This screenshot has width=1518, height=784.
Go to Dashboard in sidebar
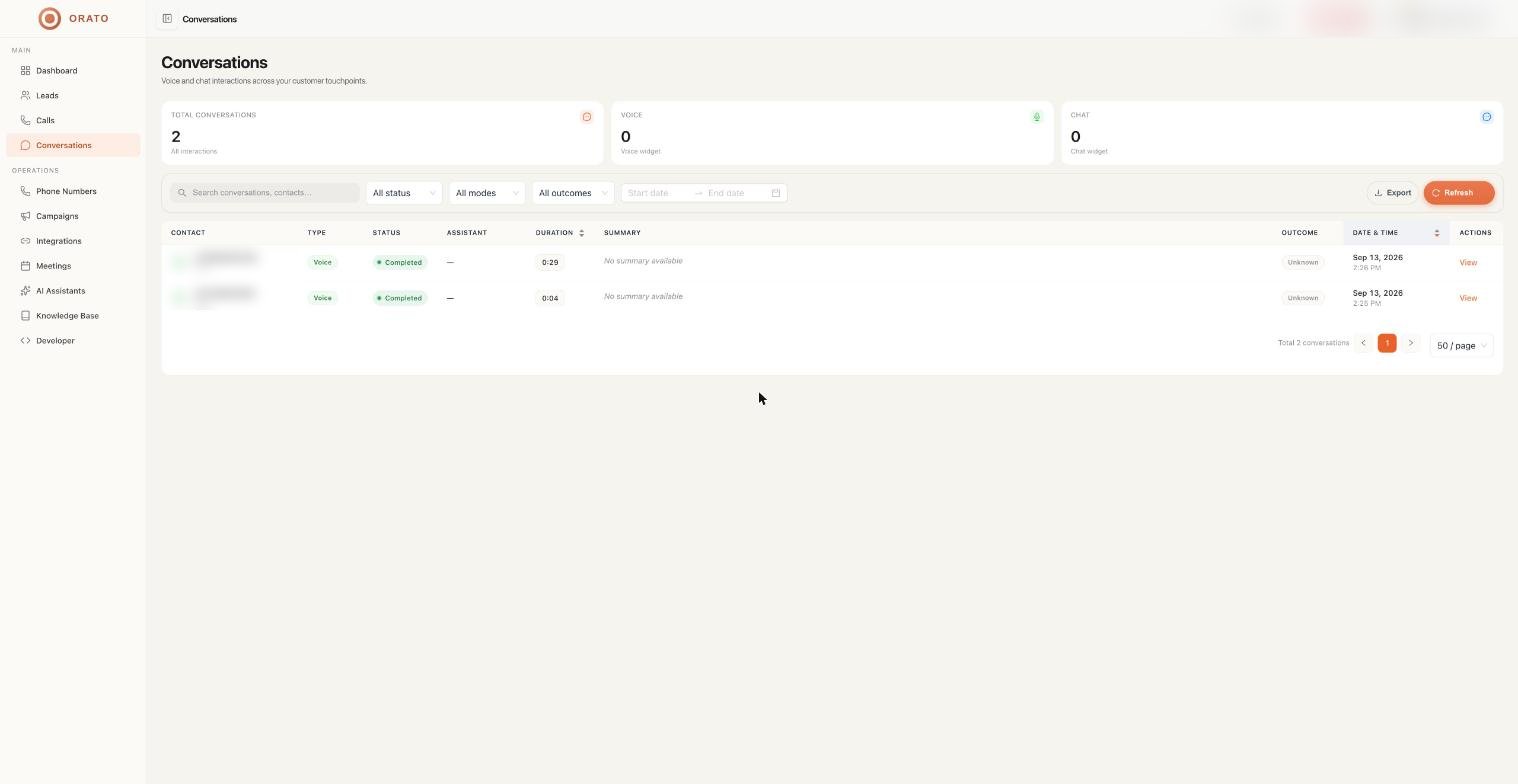point(73,71)
